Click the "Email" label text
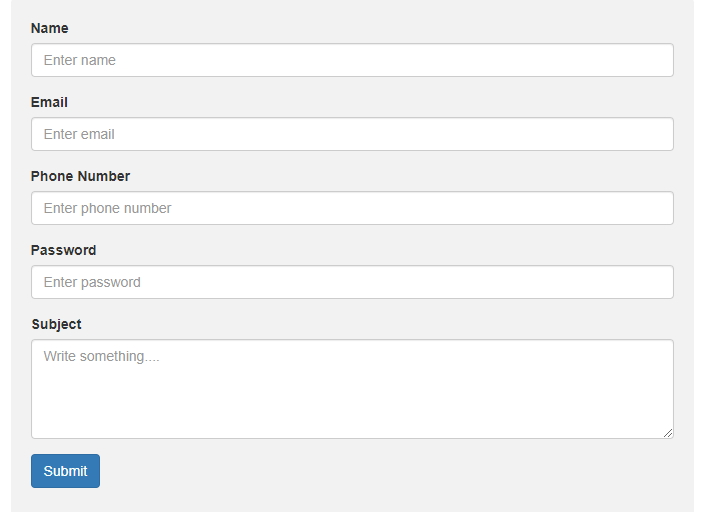702x512 pixels. click(x=50, y=102)
